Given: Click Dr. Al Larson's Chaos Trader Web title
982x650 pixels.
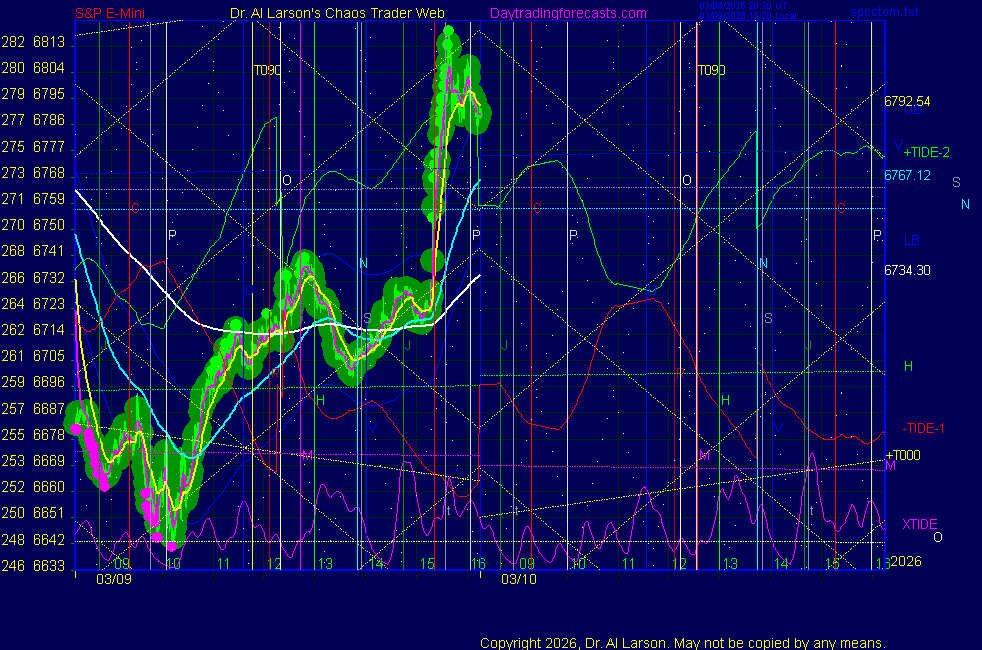Looking at the screenshot, I should pyautogui.click(x=323, y=14).
